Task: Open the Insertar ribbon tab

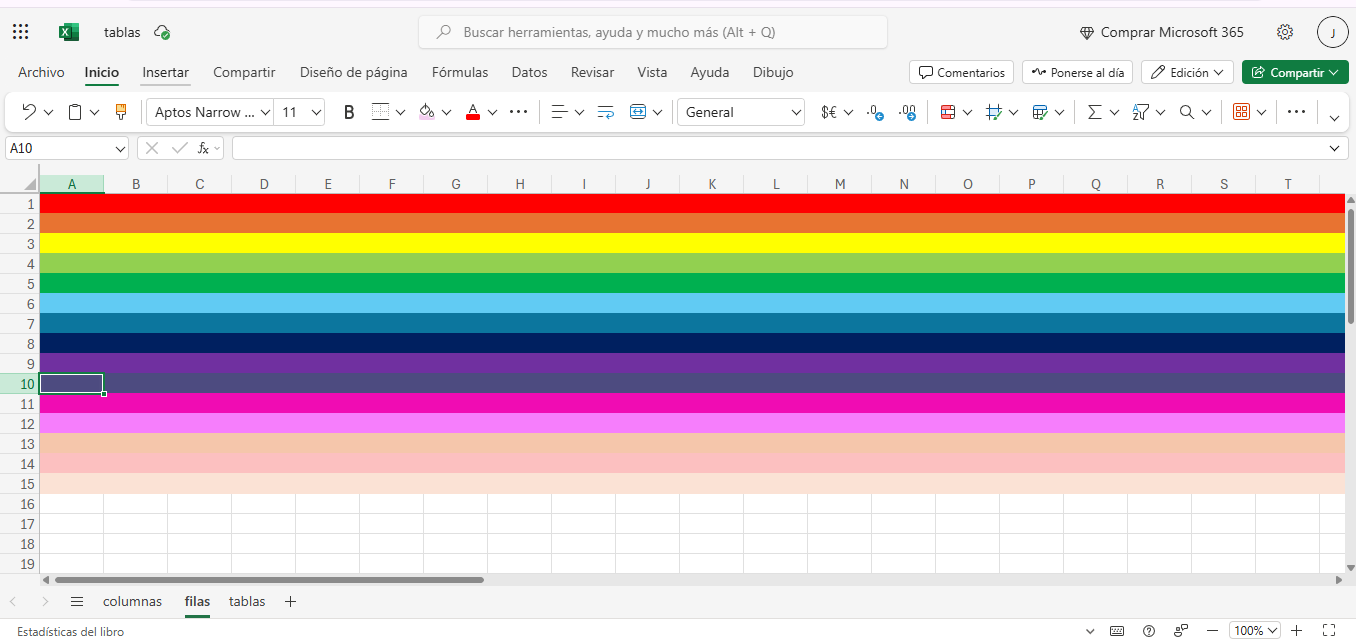Action: click(165, 72)
